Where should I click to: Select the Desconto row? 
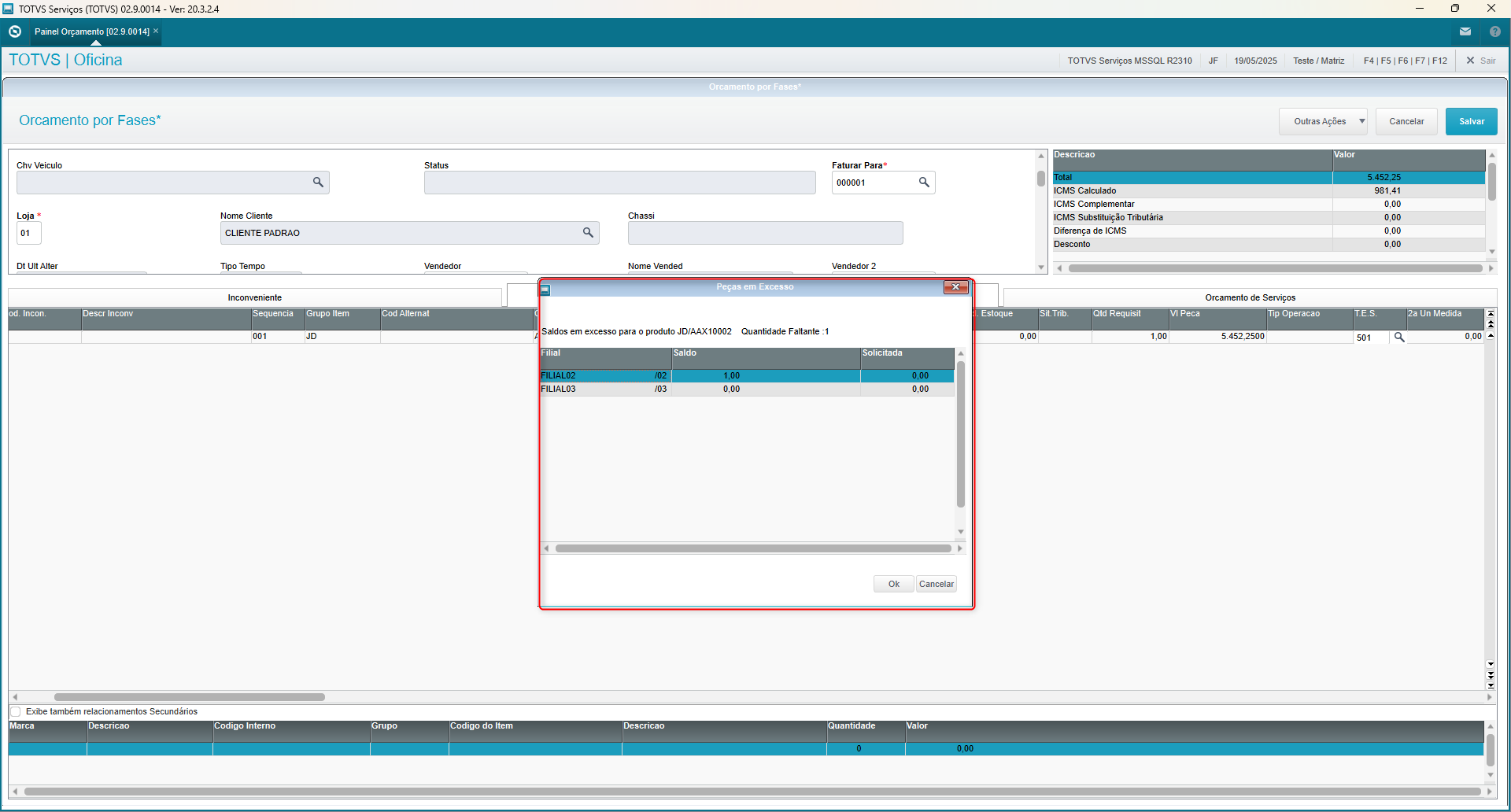click(x=1269, y=245)
